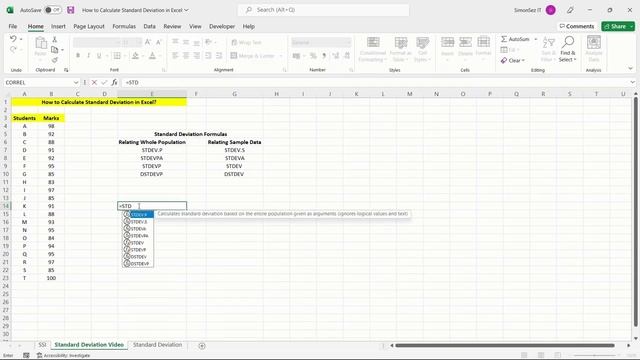Click the Delete cells icon

[465, 42]
